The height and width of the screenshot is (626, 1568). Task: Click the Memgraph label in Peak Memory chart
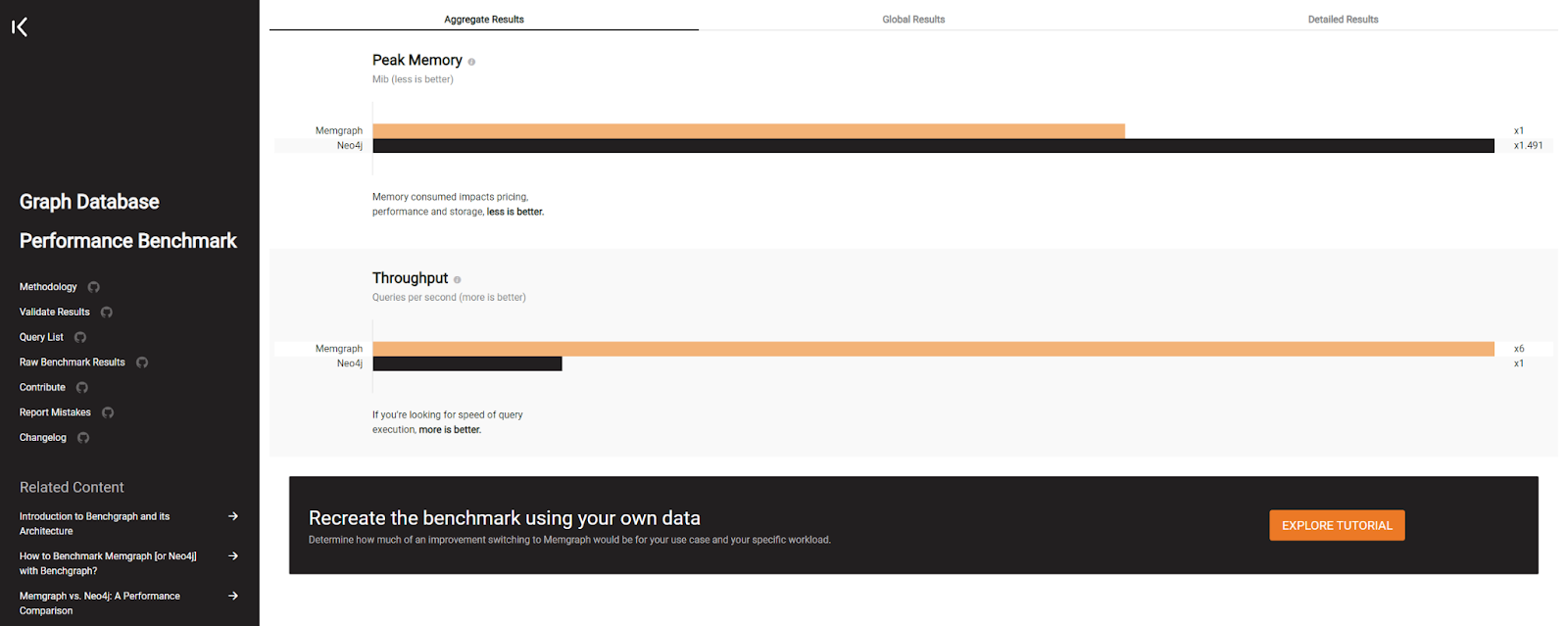[339, 130]
